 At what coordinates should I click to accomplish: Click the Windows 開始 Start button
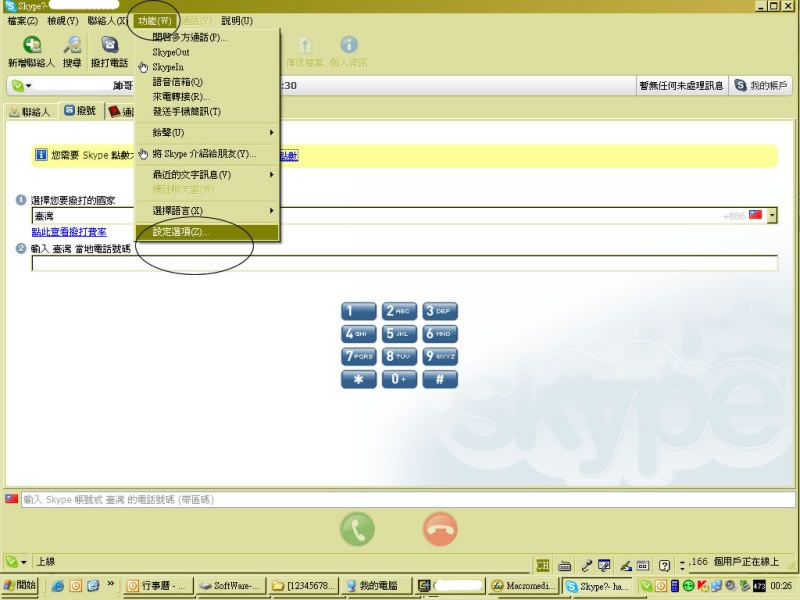coord(20,586)
